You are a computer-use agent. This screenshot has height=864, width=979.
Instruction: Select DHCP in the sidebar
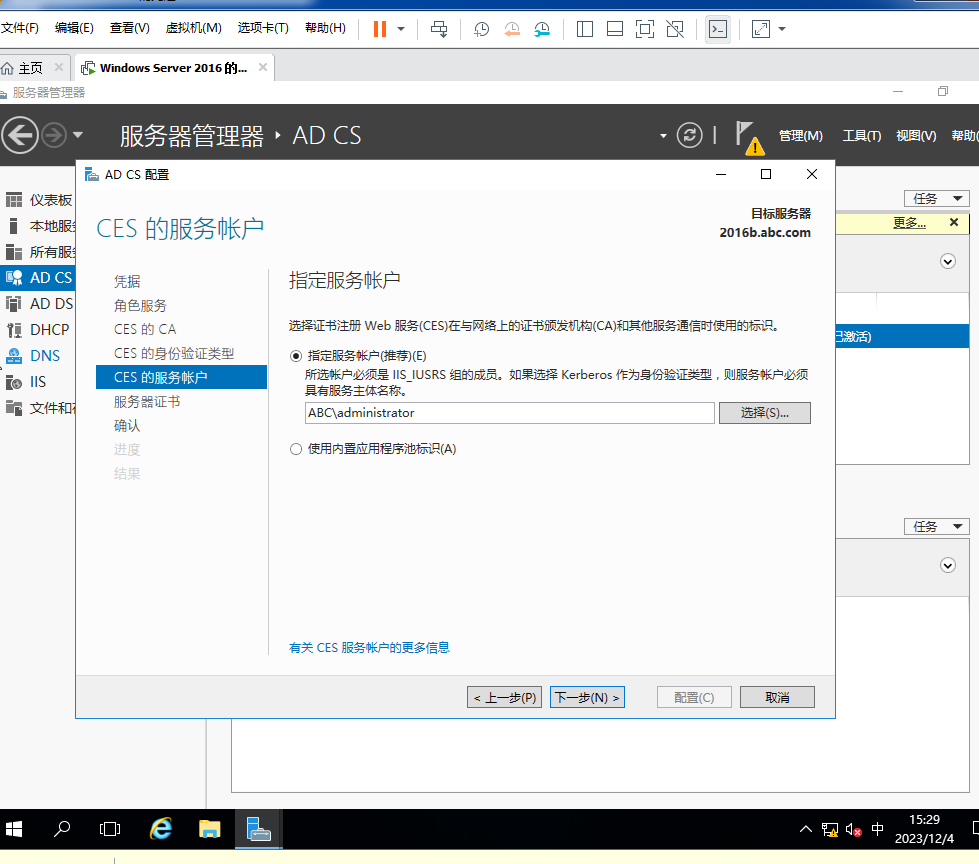39,330
